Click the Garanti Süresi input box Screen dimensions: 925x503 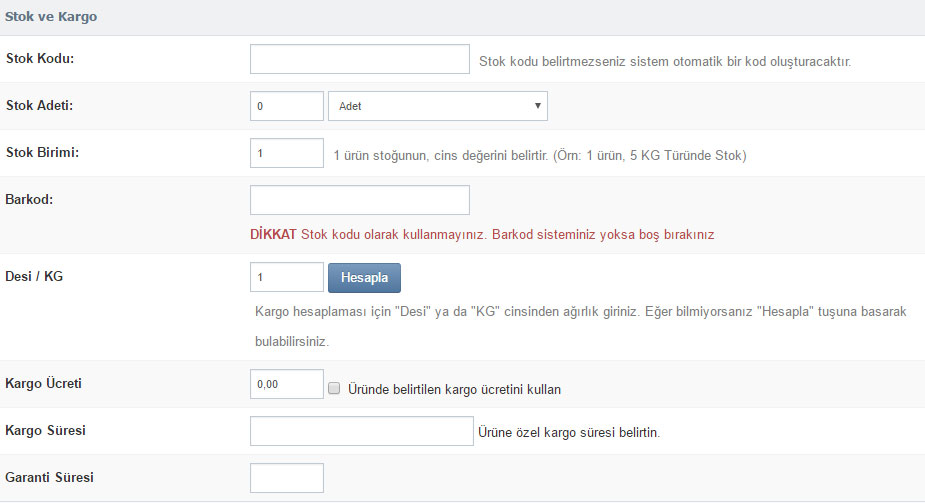click(287, 478)
